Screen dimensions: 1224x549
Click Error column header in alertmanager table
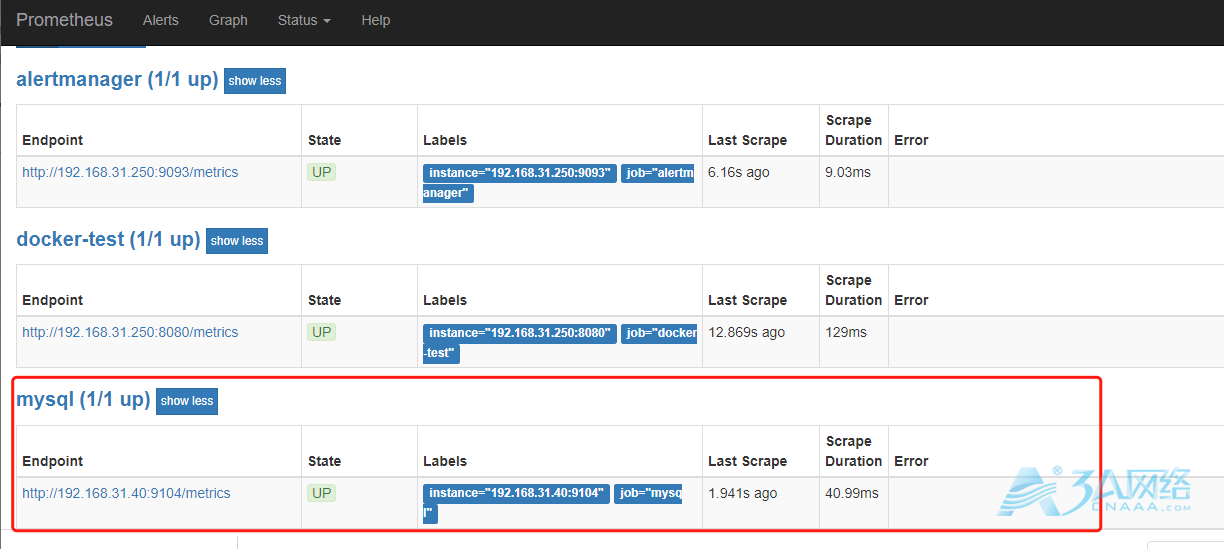(911, 140)
